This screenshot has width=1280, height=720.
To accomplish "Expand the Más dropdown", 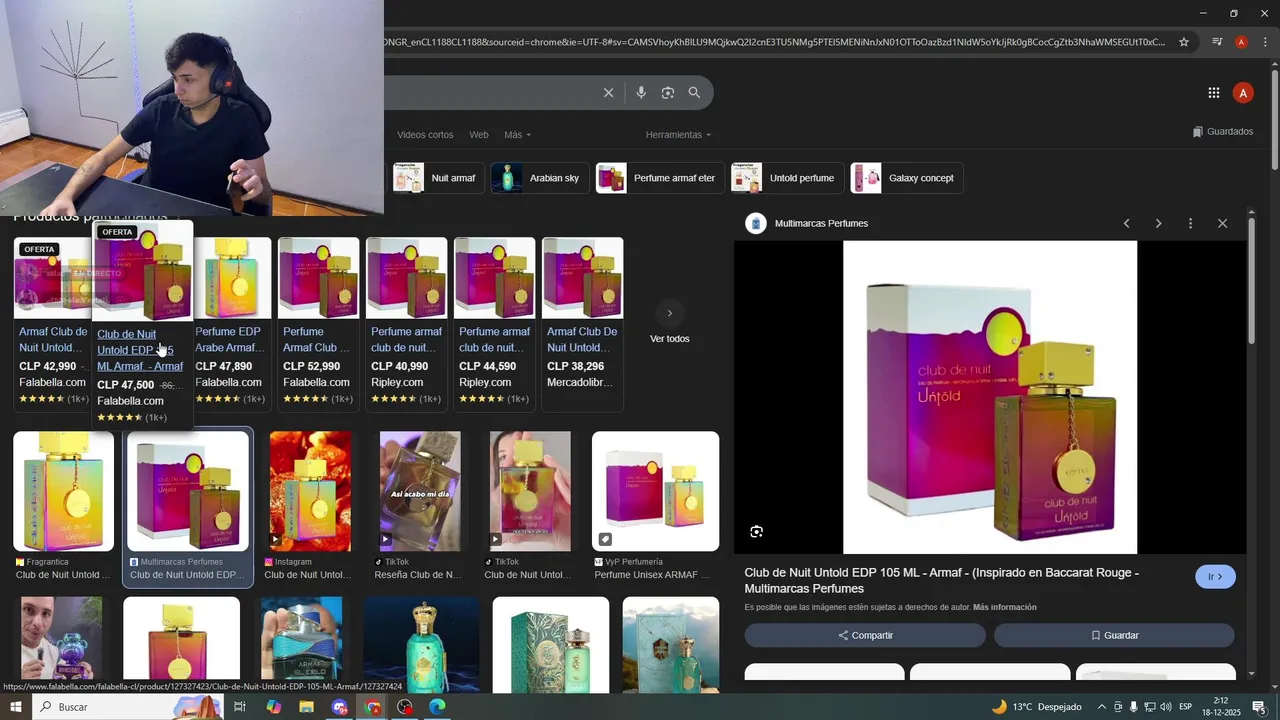I will tap(517, 135).
